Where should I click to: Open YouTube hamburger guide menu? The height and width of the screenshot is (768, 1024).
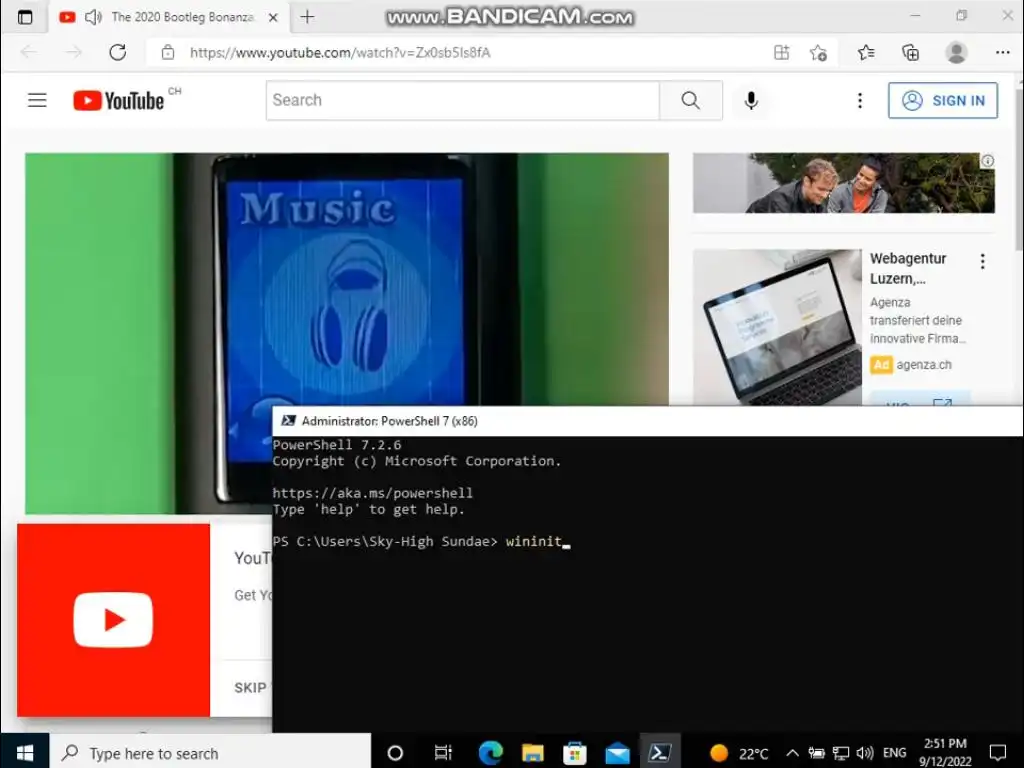[37, 100]
